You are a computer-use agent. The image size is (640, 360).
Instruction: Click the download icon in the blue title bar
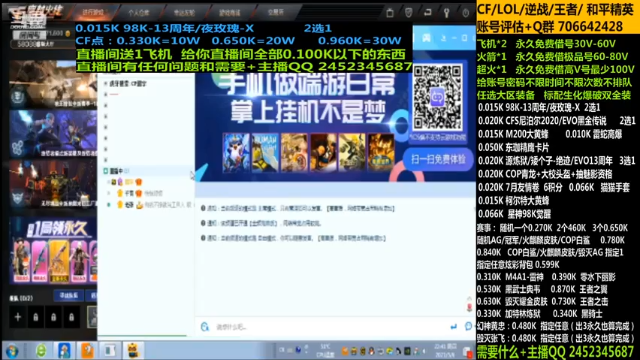tap(444, 38)
